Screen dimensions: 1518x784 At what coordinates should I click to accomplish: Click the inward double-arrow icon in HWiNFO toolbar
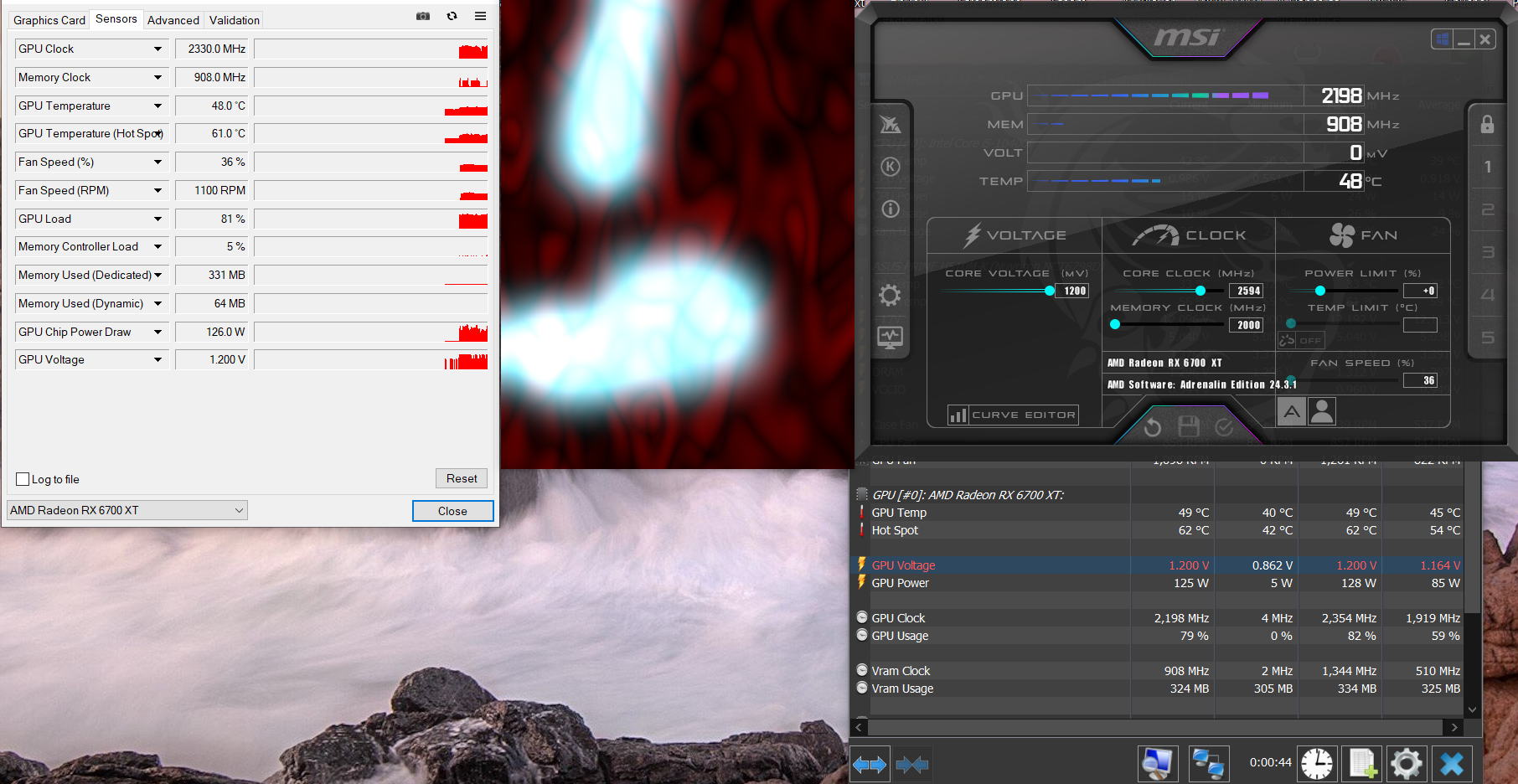[911, 764]
